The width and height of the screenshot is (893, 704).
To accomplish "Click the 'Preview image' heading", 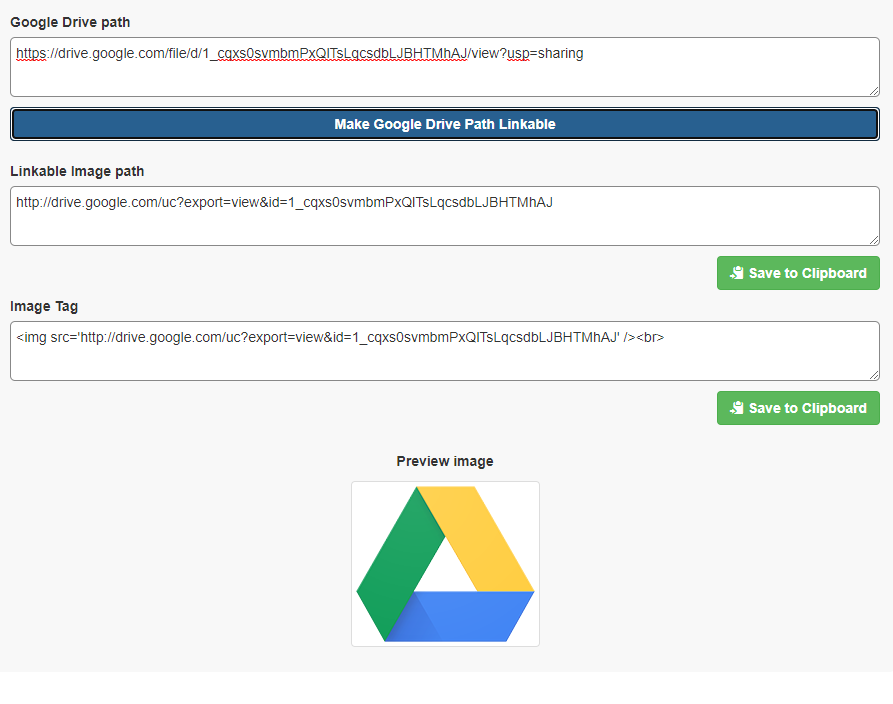I will [445, 461].
